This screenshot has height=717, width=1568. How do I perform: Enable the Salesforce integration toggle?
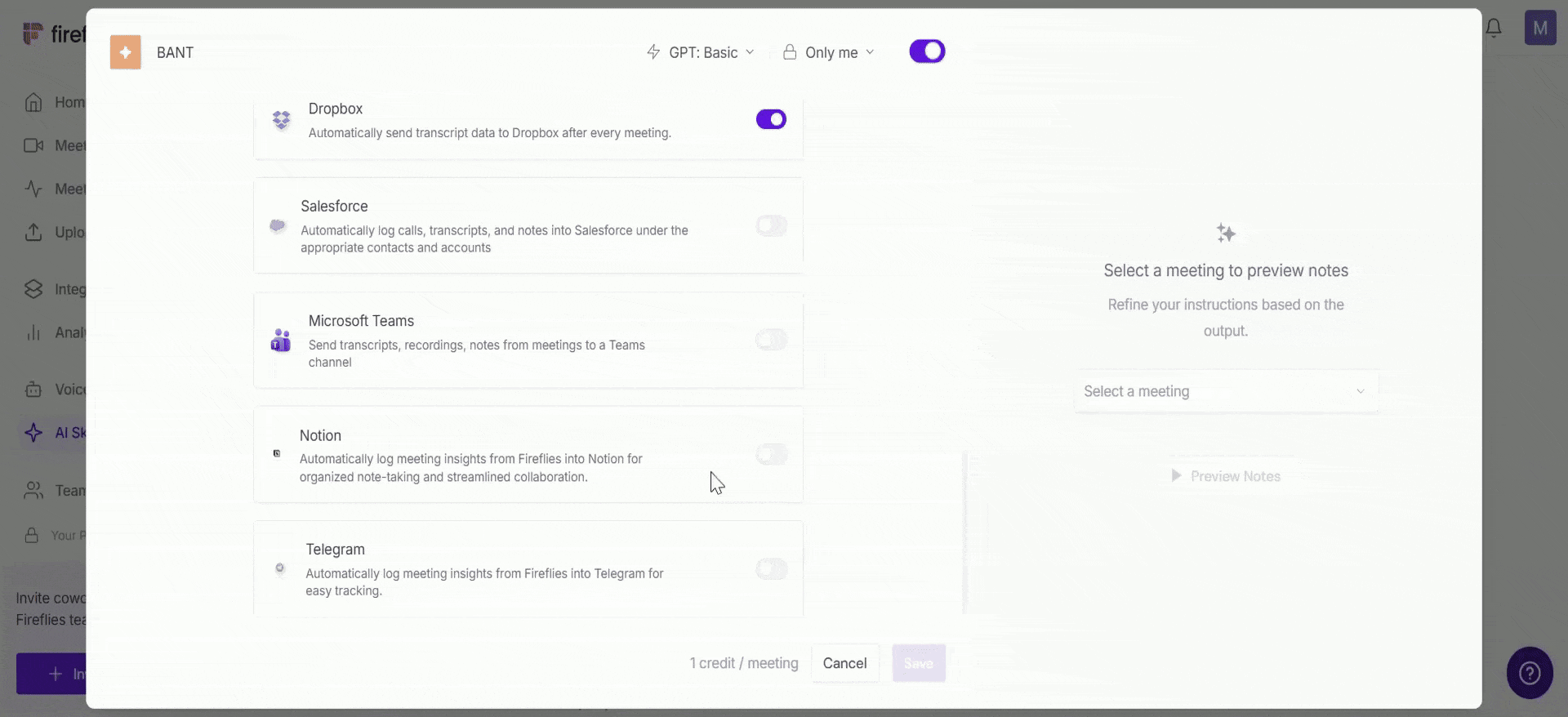click(x=771, y=225)
